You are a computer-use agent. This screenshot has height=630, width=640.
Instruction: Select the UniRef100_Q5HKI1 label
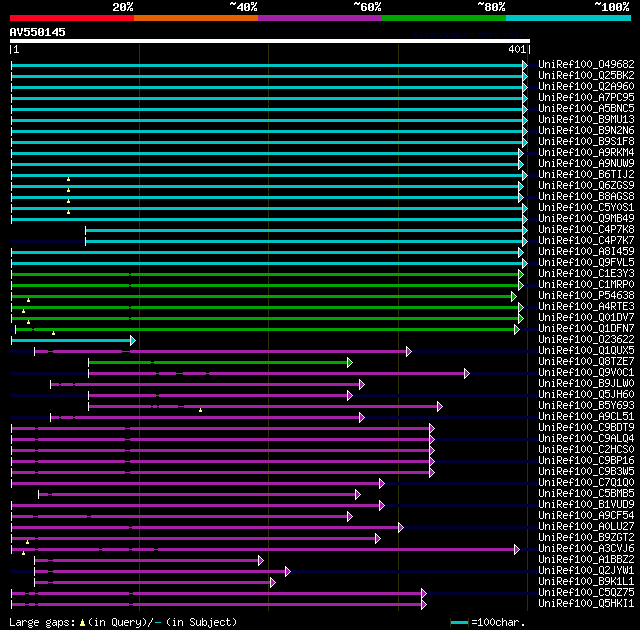pos(586,604)
